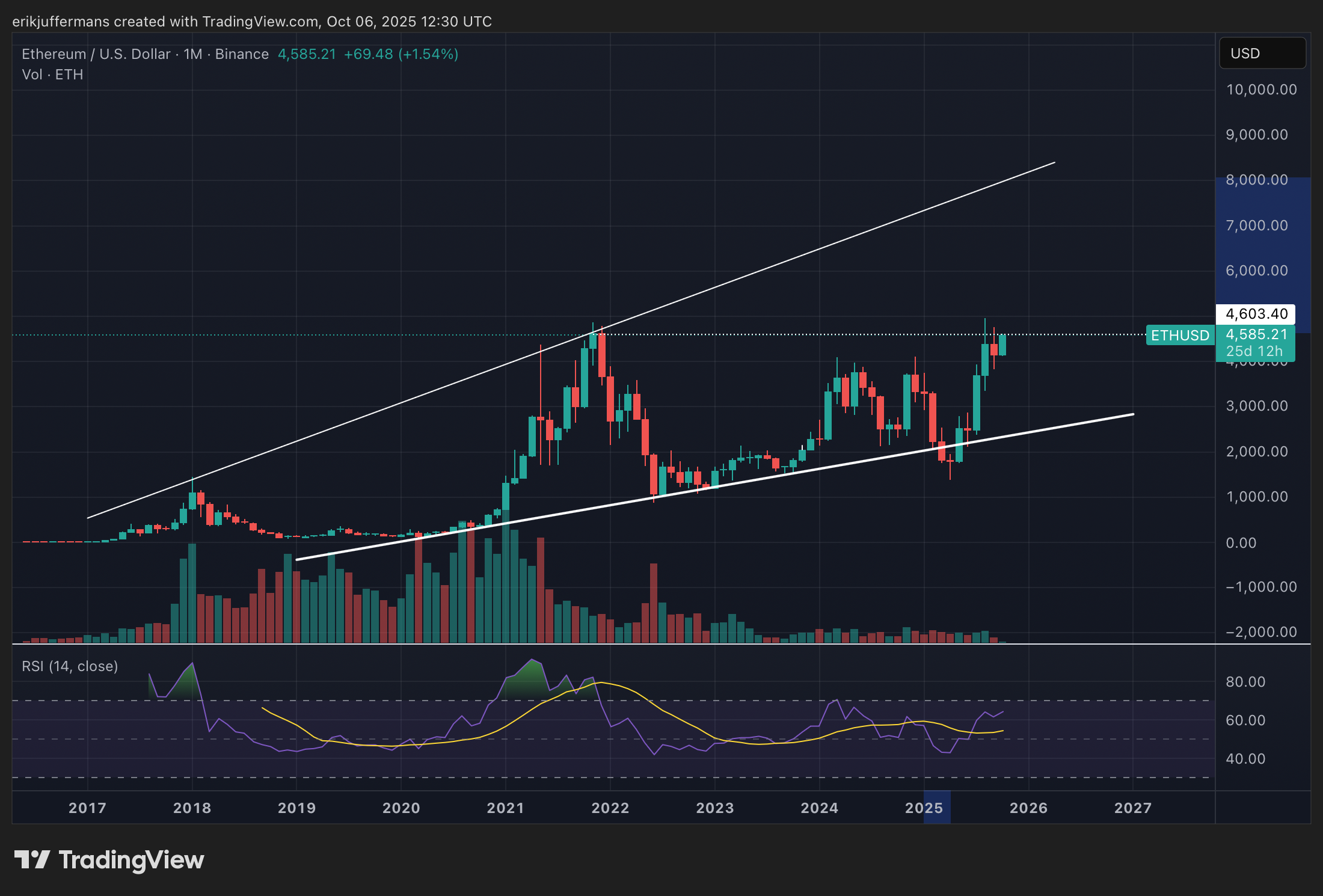Click the 4,603.40 crosshair price label
Viewport: 1323px width, 896px height.
(1256, 314)
